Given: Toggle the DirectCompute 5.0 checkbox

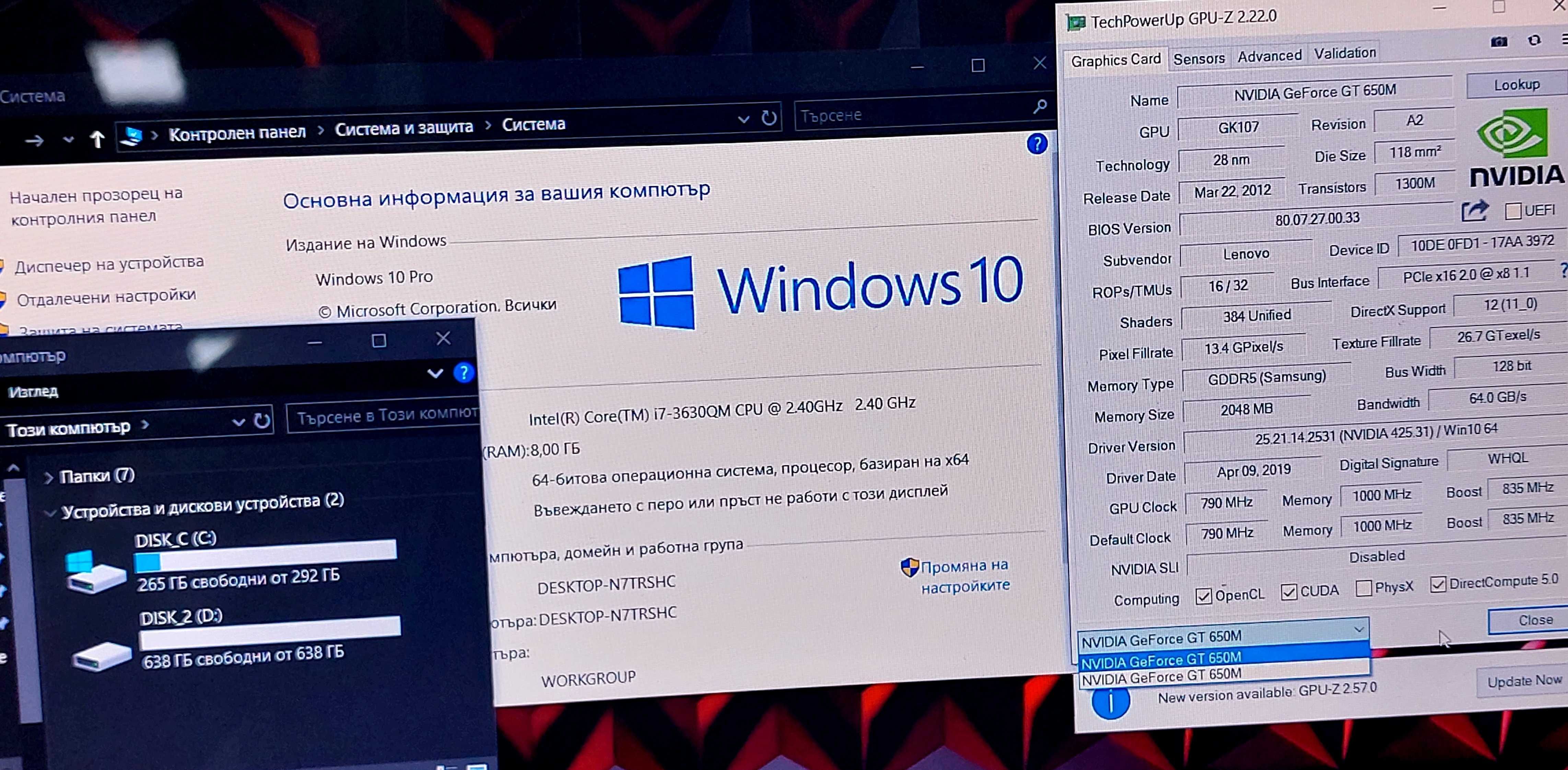Looking at the screenshot, I should (1437, 585).
